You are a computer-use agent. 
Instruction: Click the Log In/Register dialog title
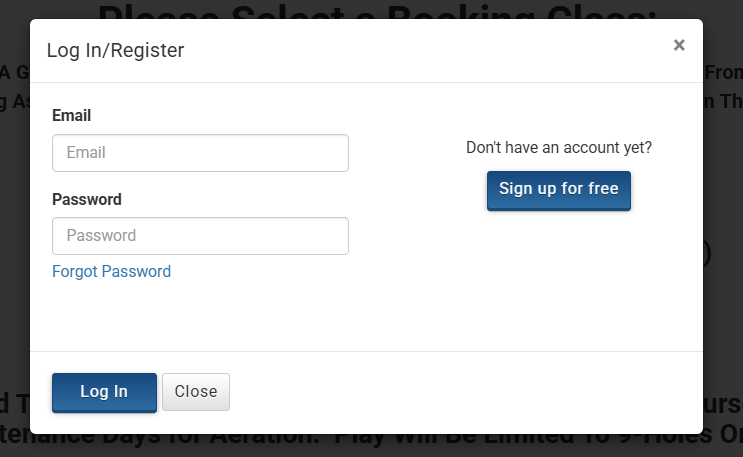[x=115, y=50]
